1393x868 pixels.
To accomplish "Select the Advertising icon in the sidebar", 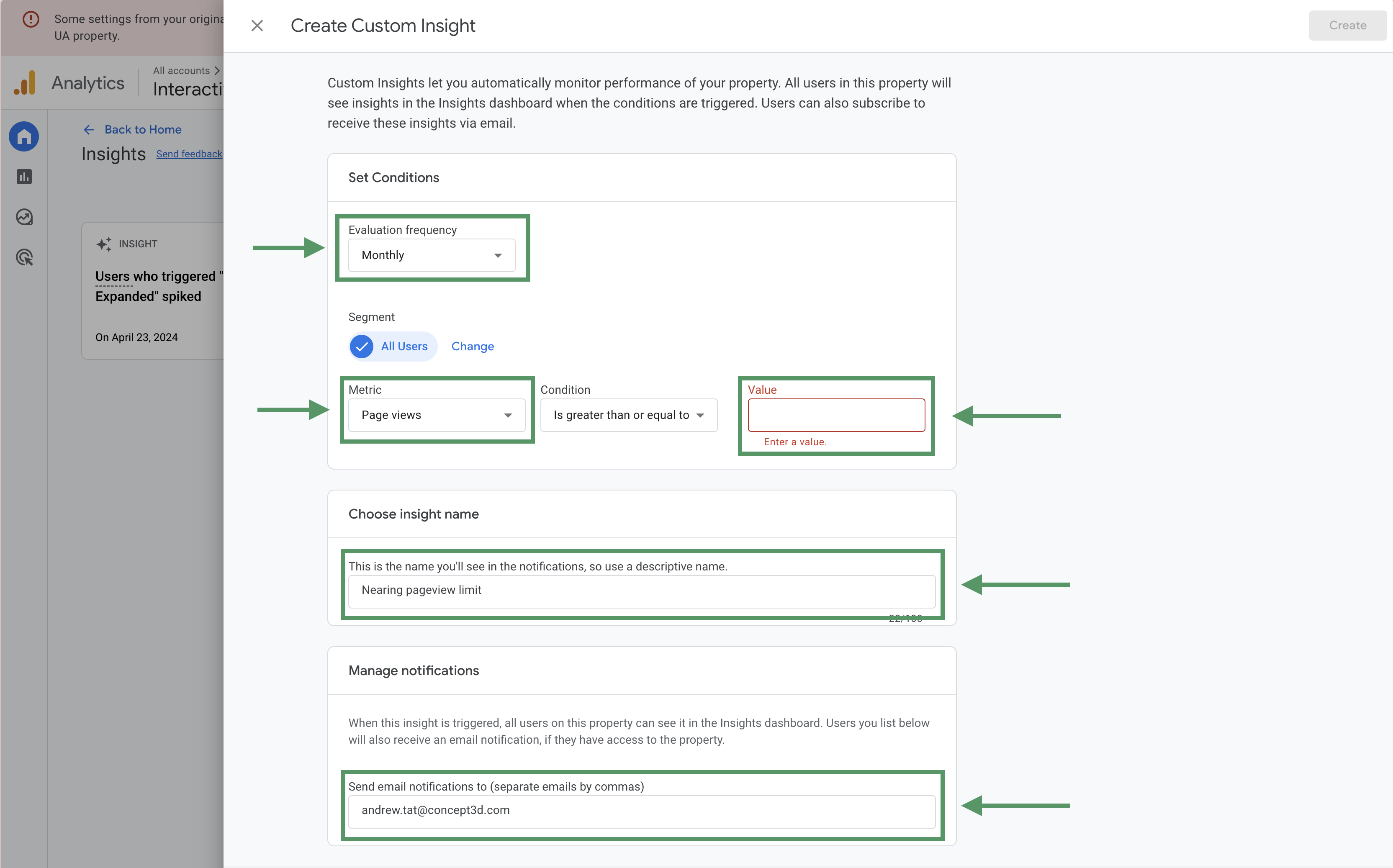I will pyautogui.click(x=23, y=257).
